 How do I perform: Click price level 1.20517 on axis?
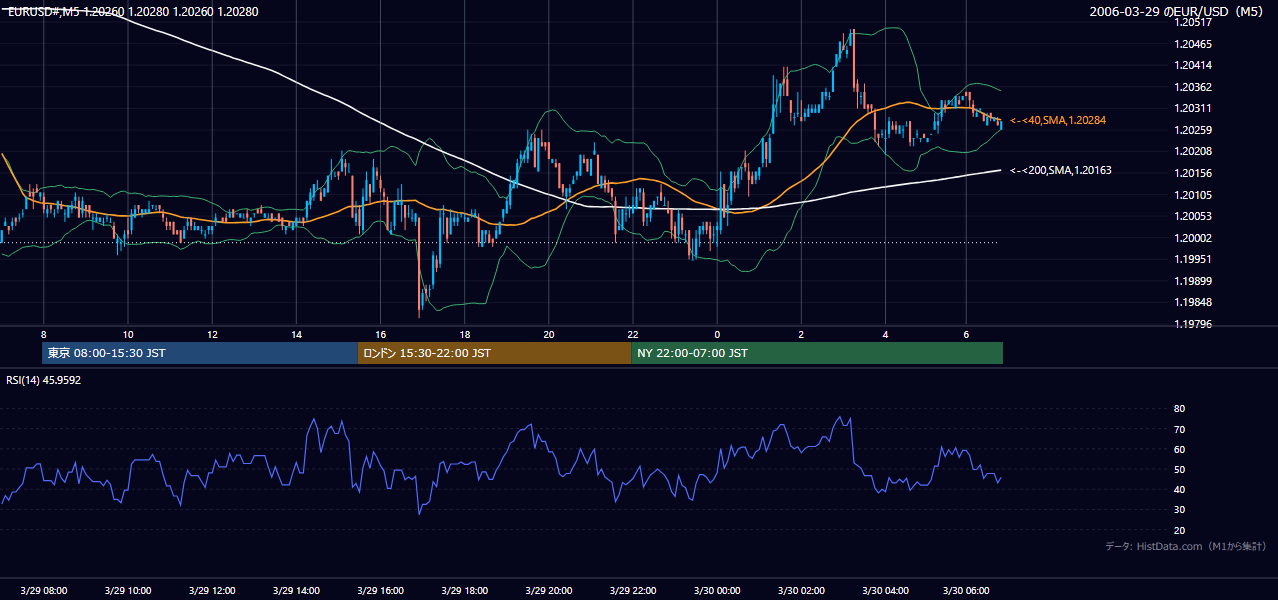click(x=1195, y=22)
